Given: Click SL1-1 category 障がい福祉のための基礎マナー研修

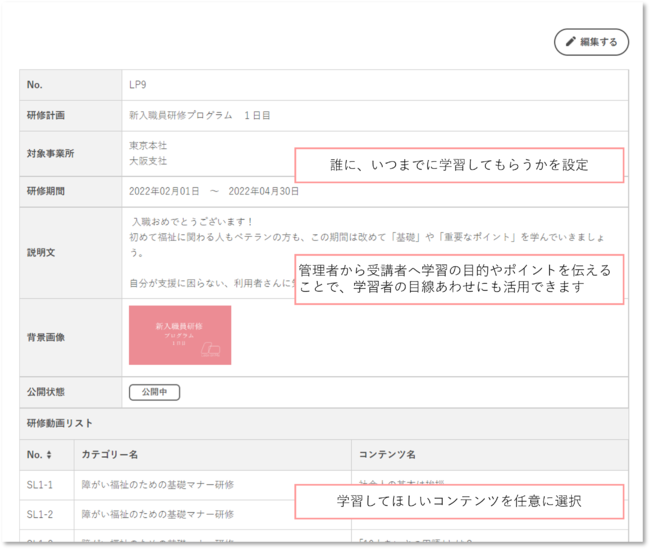Looking at the screenshot, I should point(158,485).
